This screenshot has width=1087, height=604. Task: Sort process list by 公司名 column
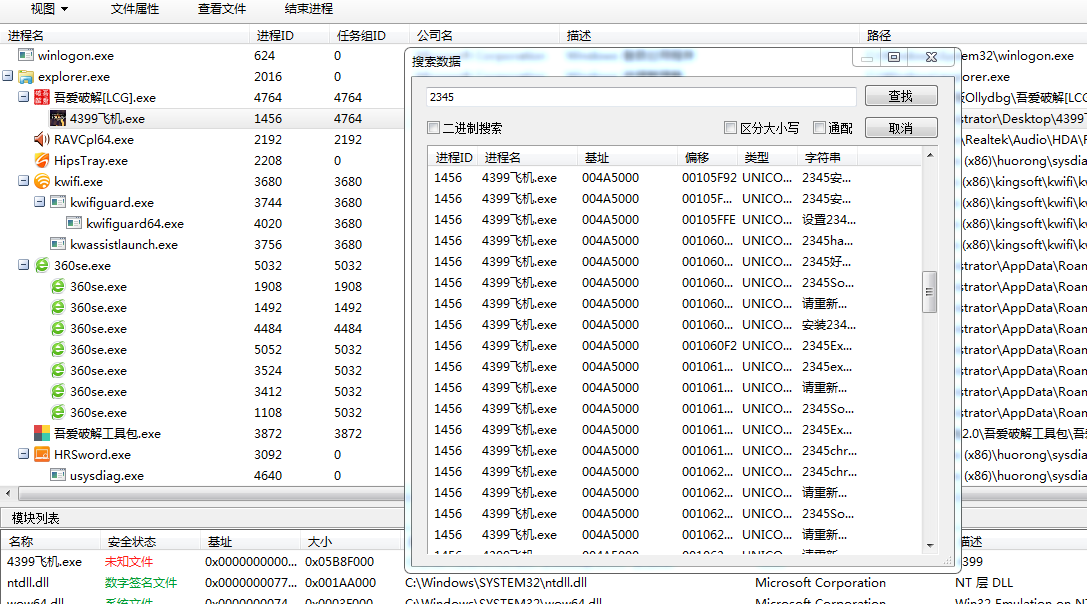(484, 35)
